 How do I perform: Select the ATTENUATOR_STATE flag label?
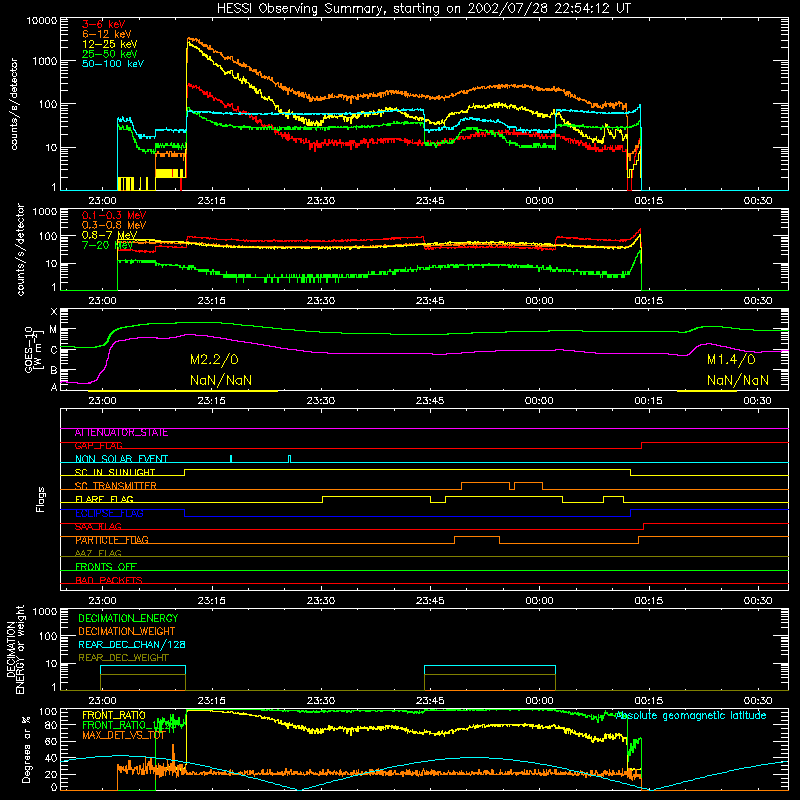point(121,433)
